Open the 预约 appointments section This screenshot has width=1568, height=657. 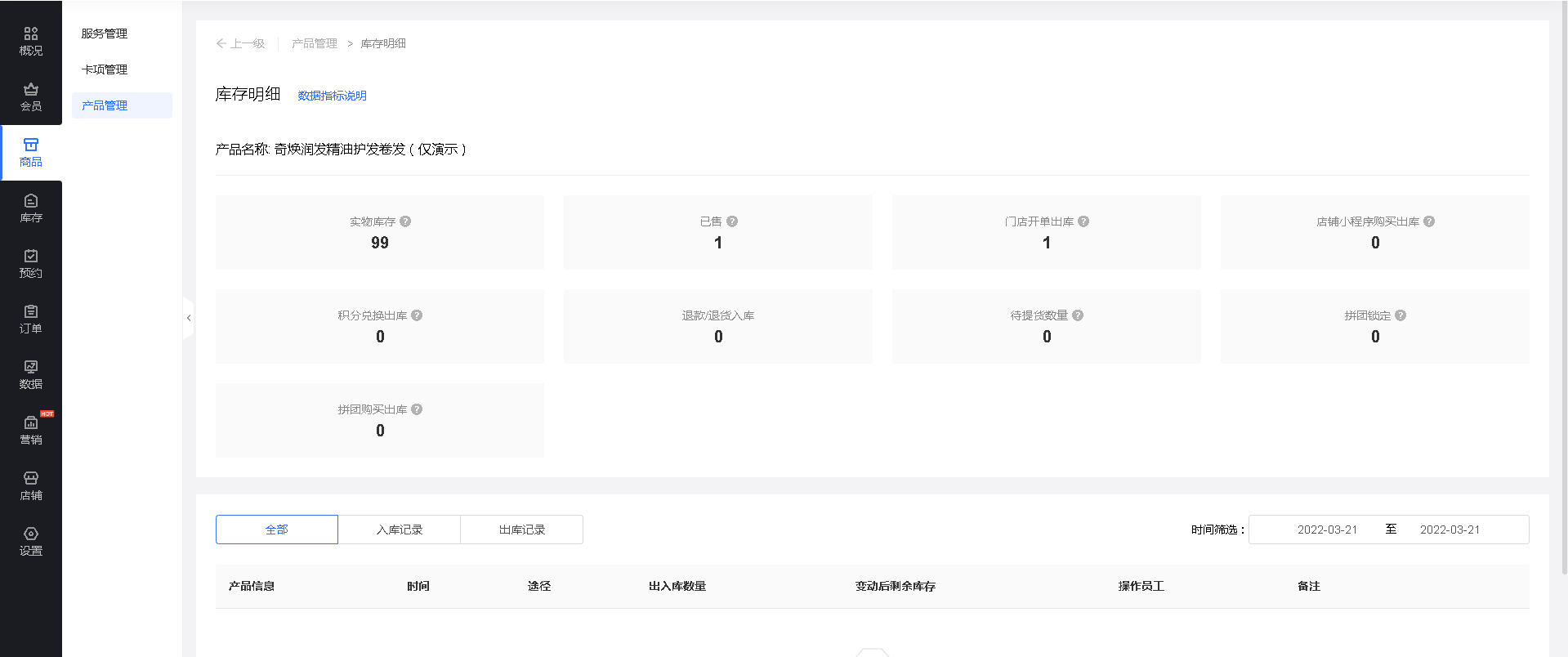pos(31,264)
